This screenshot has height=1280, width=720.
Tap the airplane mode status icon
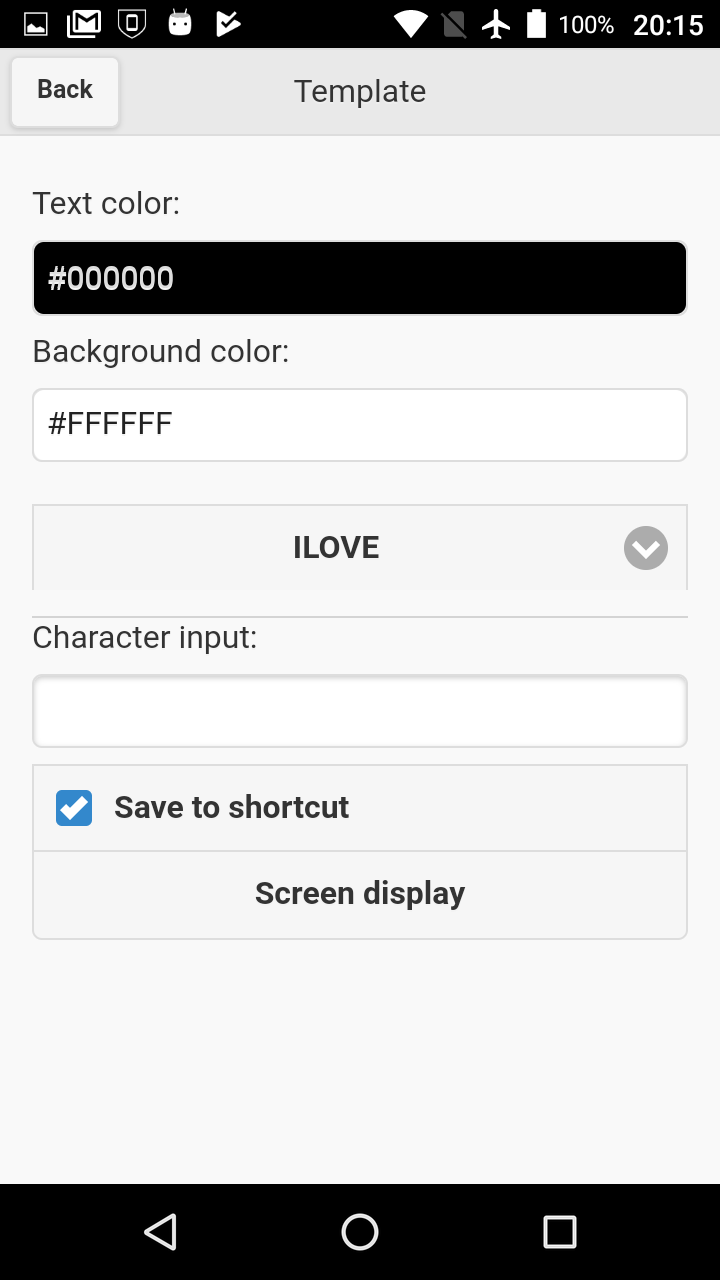point(496,23)
